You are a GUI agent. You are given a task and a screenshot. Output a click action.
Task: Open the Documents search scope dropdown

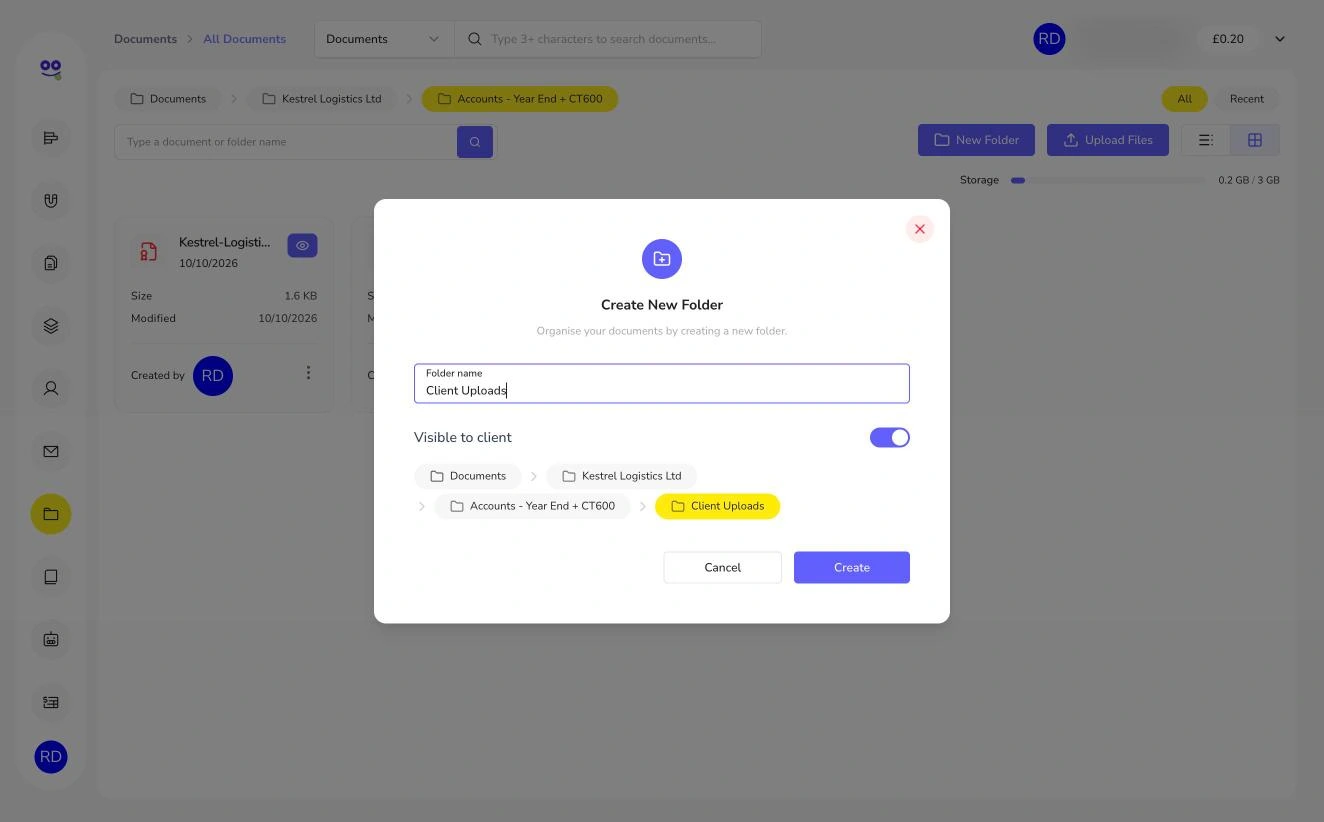384,39
